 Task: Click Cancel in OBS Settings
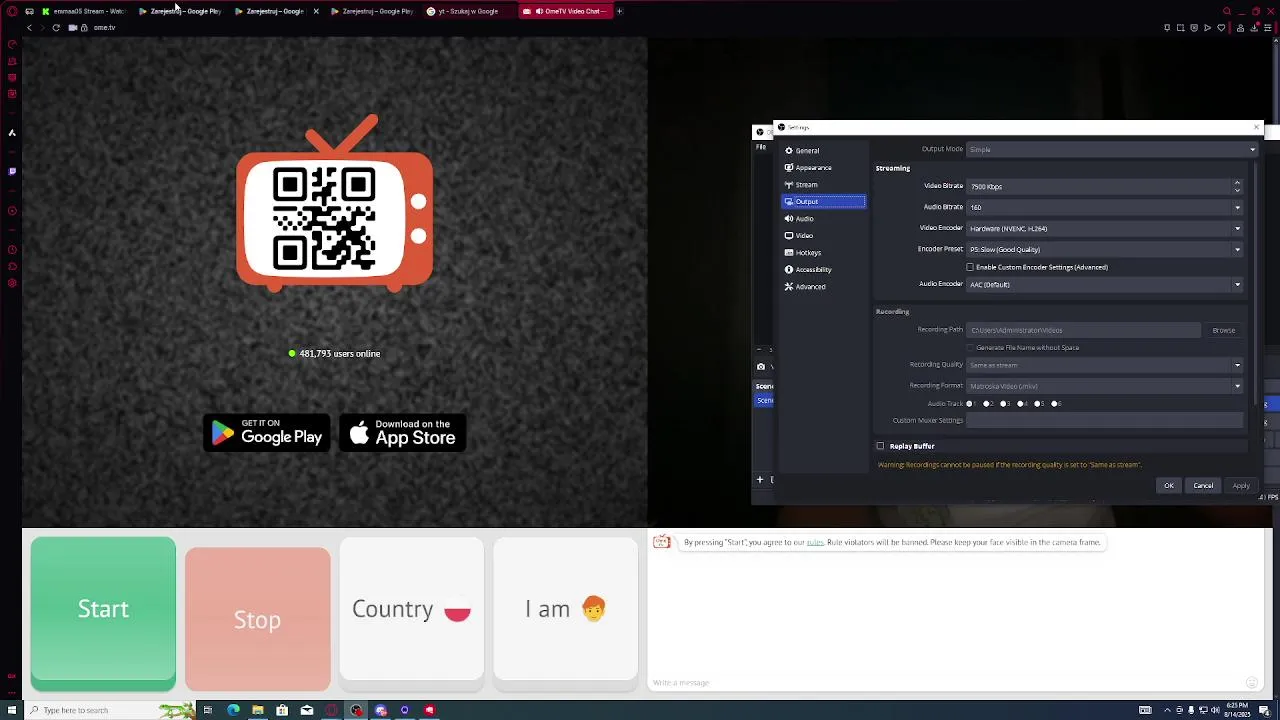pos(1203,486)
